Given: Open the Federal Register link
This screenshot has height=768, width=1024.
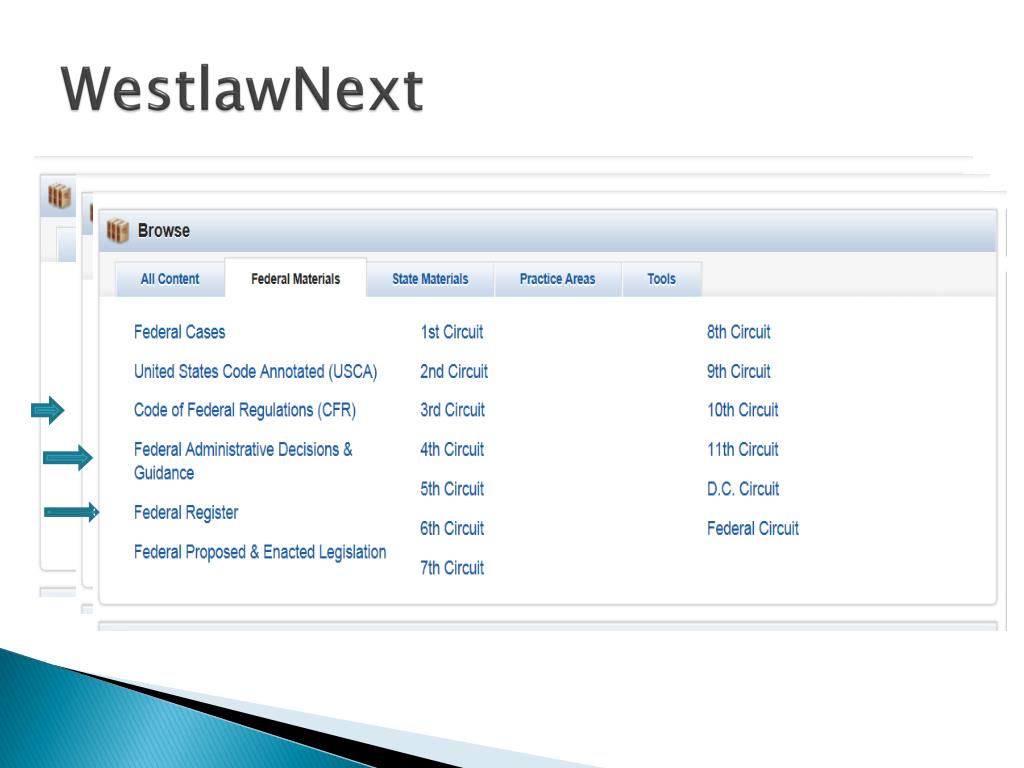Looking at the screenshot, I should click(x=186, y=513).
